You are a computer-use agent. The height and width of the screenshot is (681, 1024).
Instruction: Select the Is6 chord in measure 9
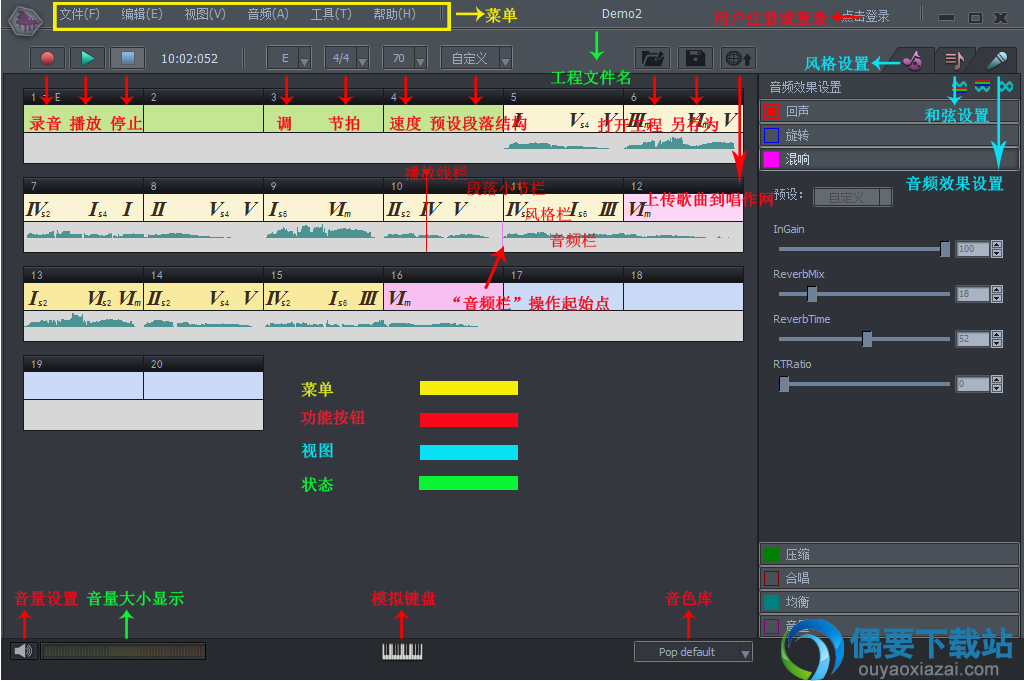(x=278, y=209)
